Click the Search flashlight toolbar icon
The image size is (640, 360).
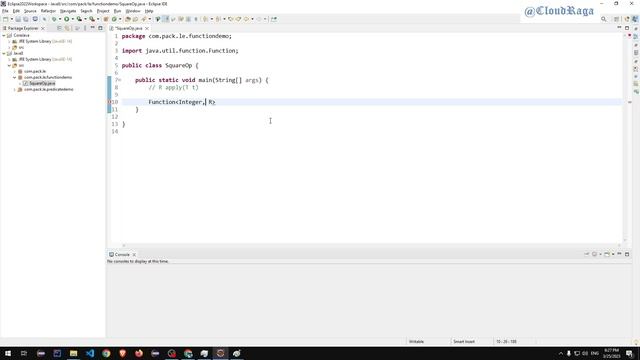(x=144, y=19)
